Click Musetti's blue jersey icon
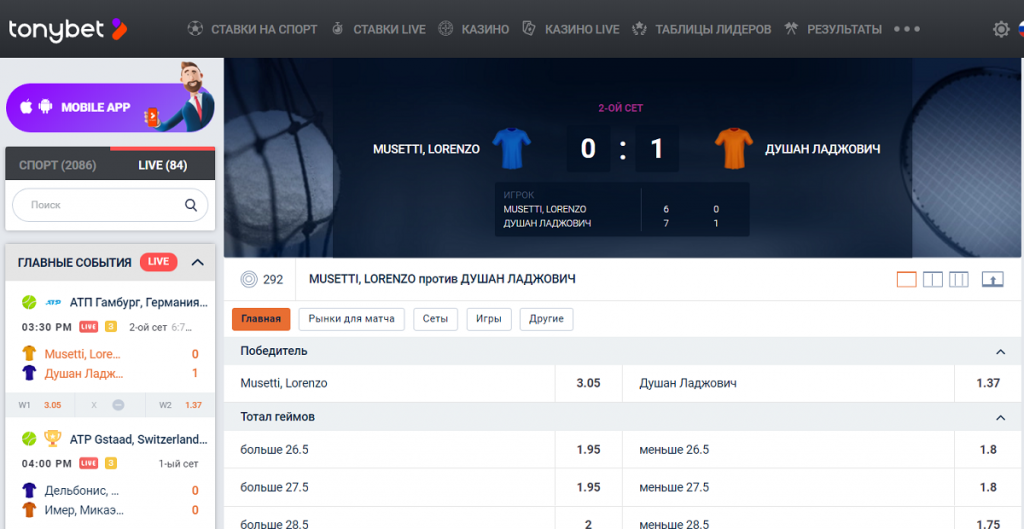The height and width of the screenshot is (529, 1024). click(x=512, y=149)
